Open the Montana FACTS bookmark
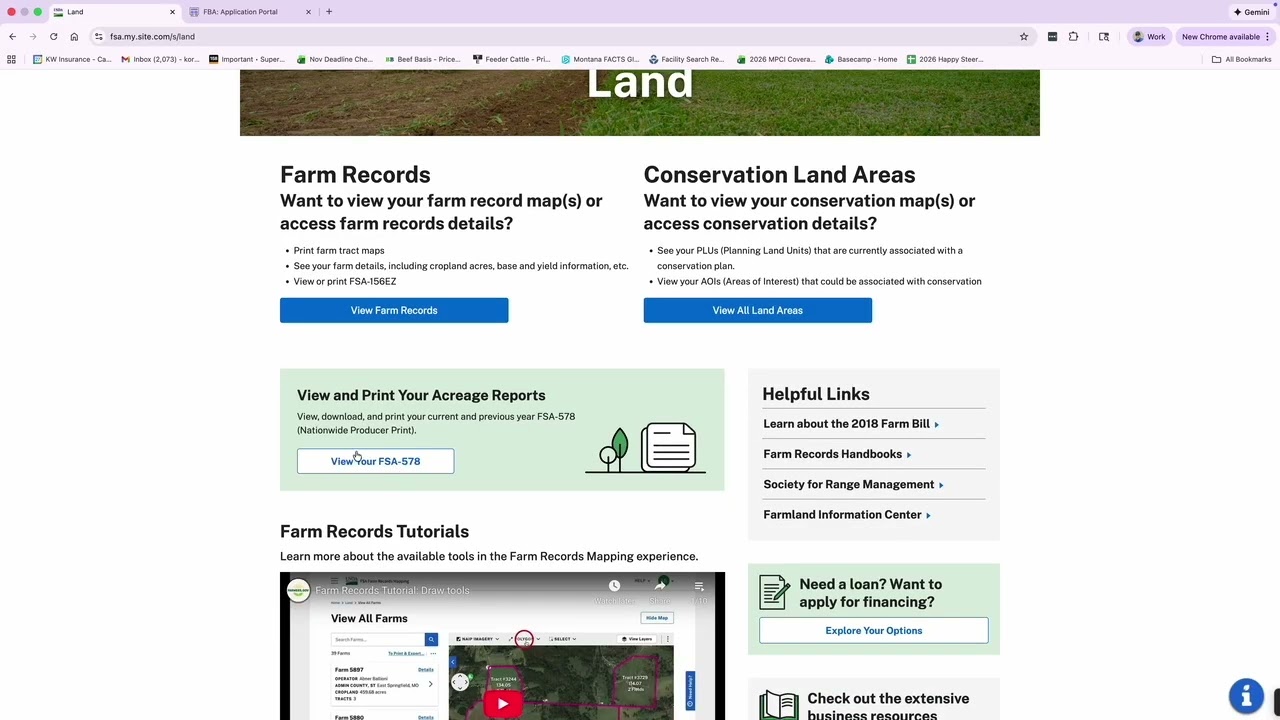 (x=600, y=59)
